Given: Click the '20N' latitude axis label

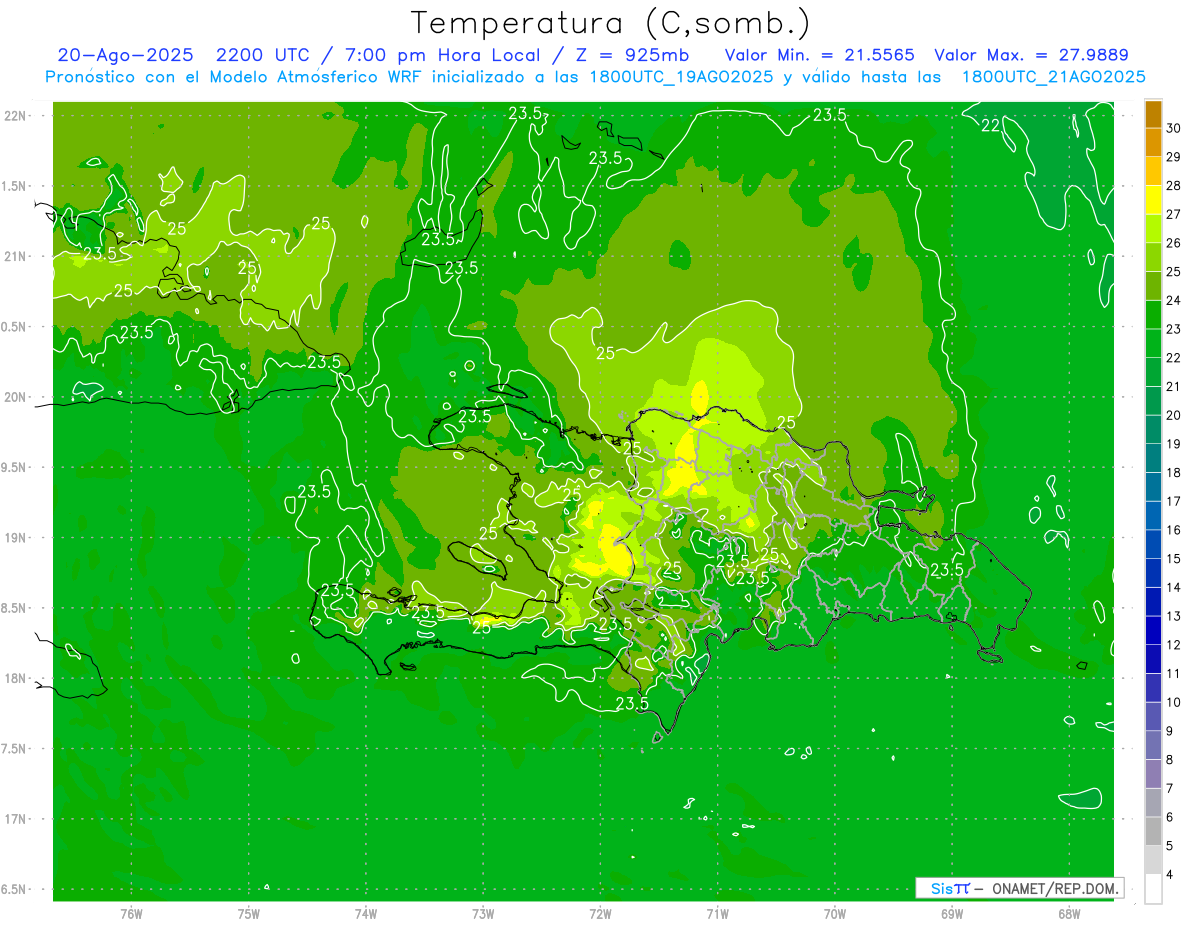Looking at the screenshot, I should pos(13,397).
